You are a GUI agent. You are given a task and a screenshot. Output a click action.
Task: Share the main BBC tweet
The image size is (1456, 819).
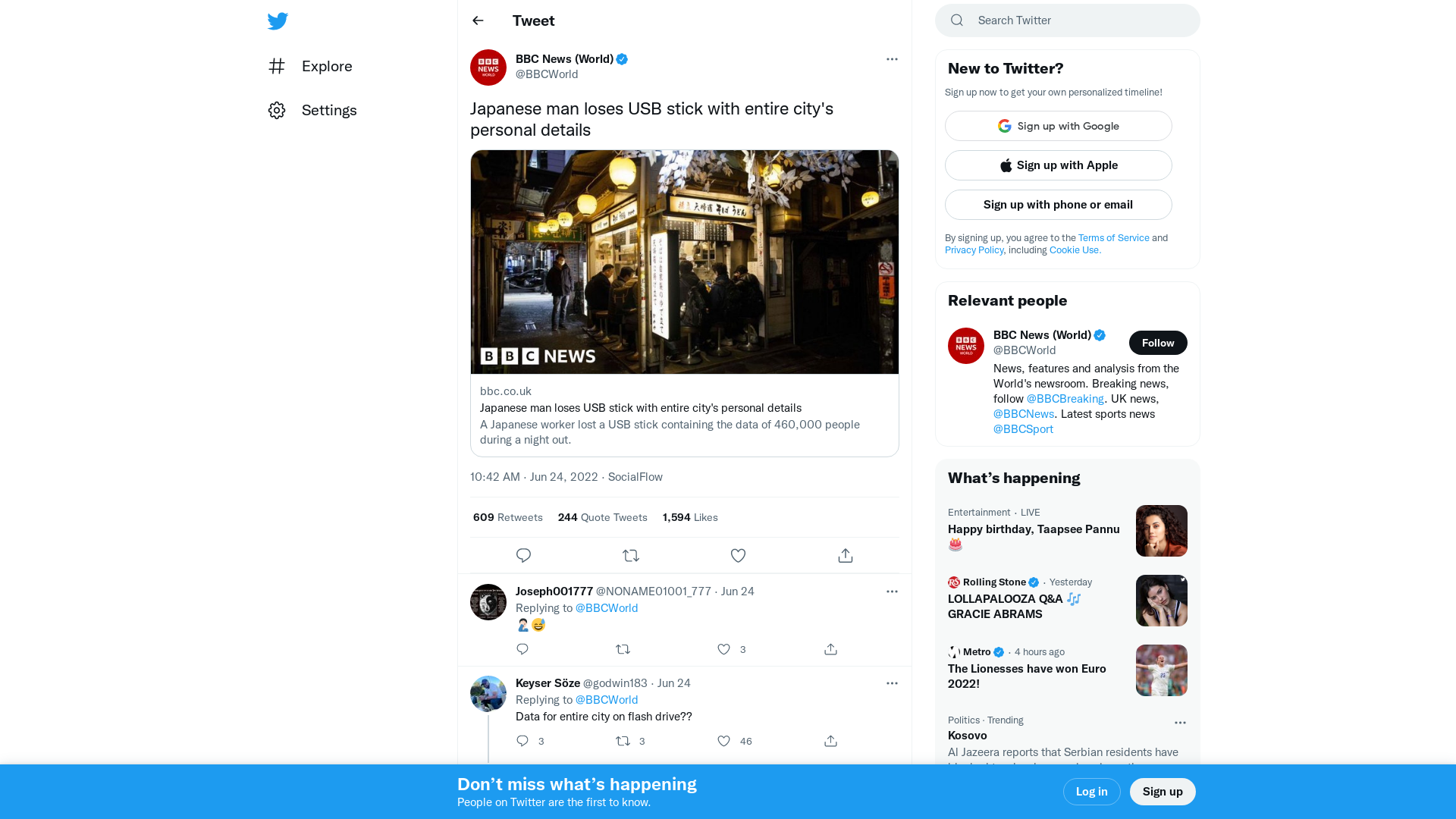tap(846, 556)
